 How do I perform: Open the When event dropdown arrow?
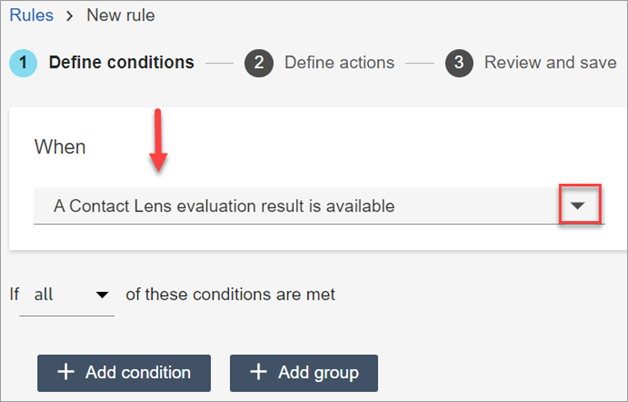(577, 206)
